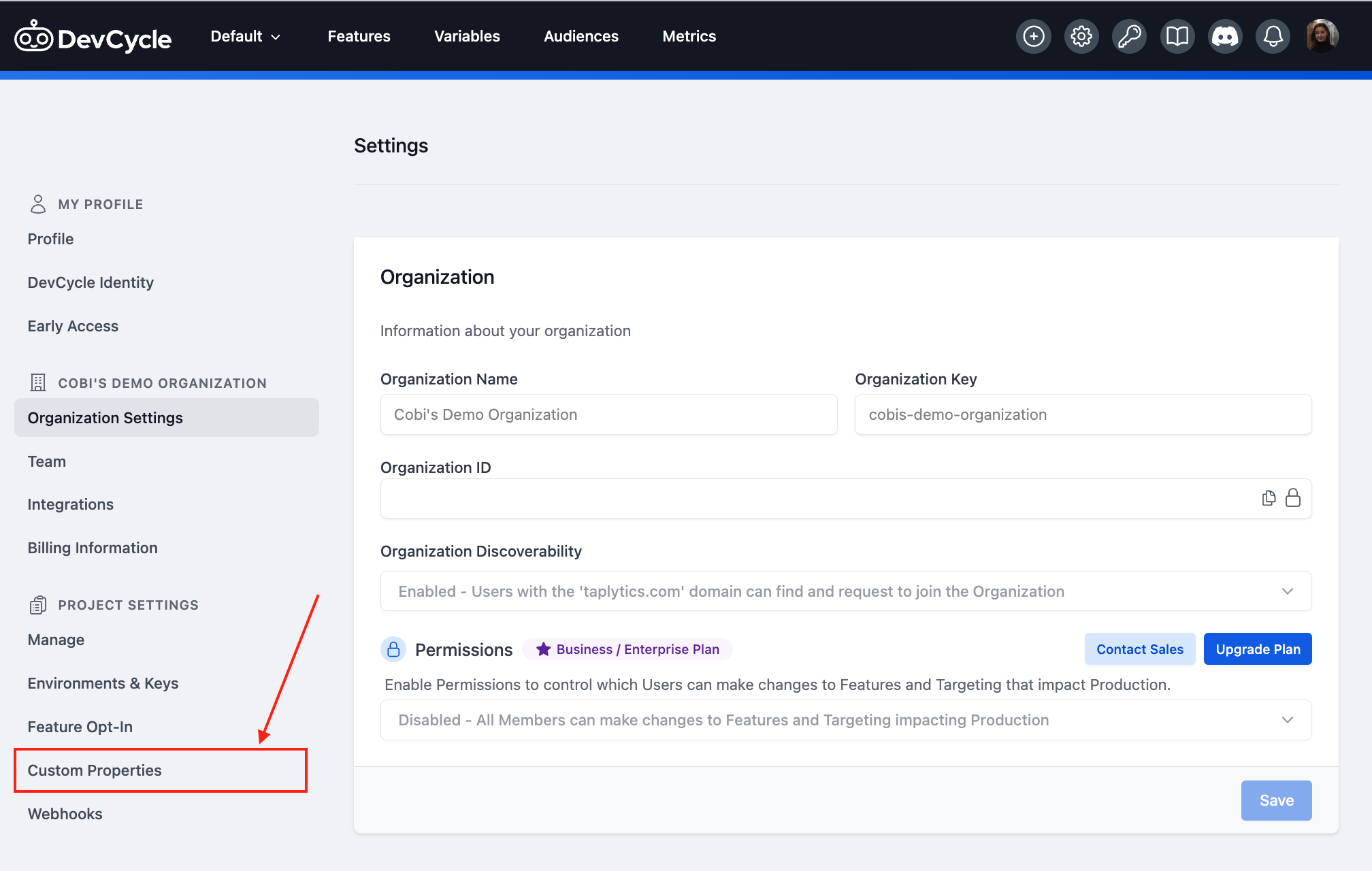Join the Discord community via its icon
Screen dimensions: 1372x871
tap(1225, 36)
